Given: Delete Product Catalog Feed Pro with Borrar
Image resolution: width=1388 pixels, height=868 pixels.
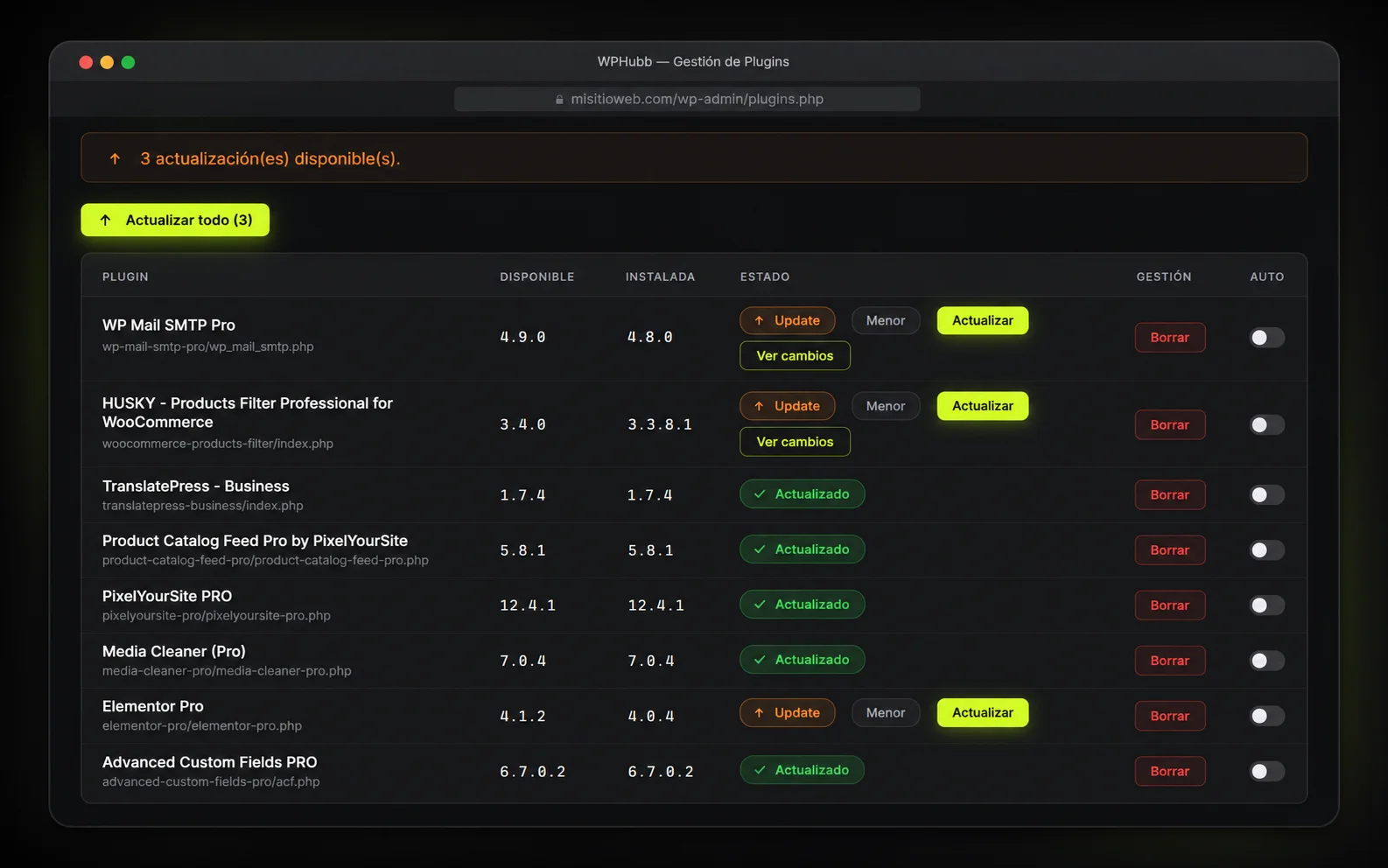Looking at the screenshot, I should 1170,549.
